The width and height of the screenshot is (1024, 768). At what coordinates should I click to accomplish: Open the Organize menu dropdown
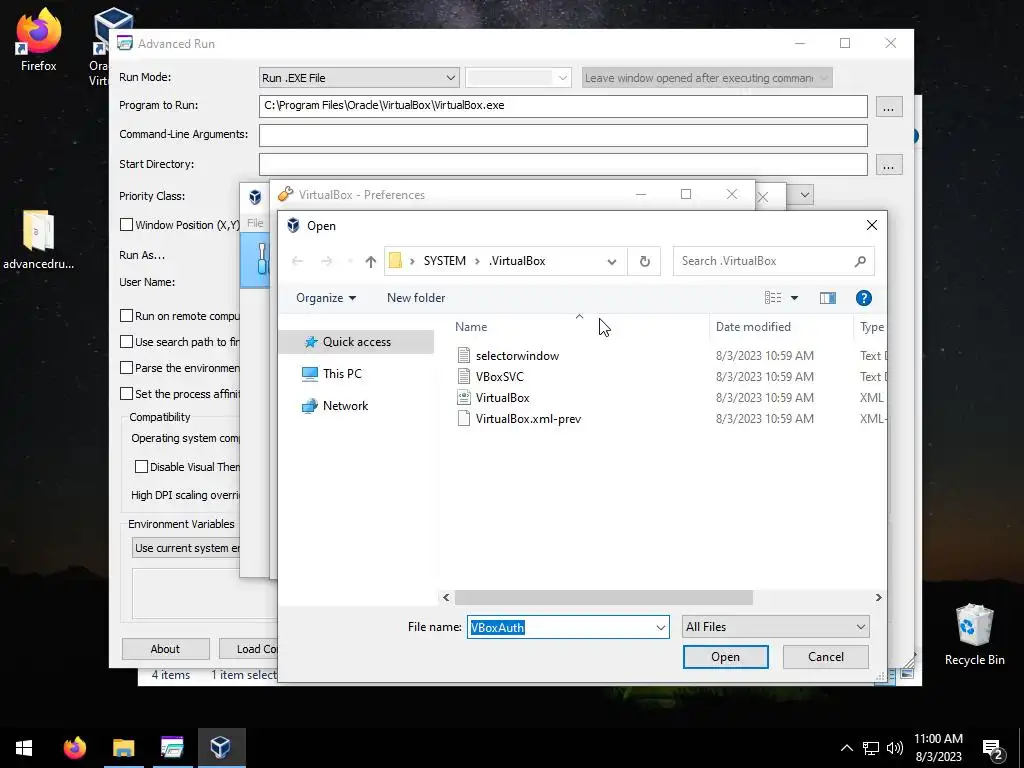click(x=326, y=298)
